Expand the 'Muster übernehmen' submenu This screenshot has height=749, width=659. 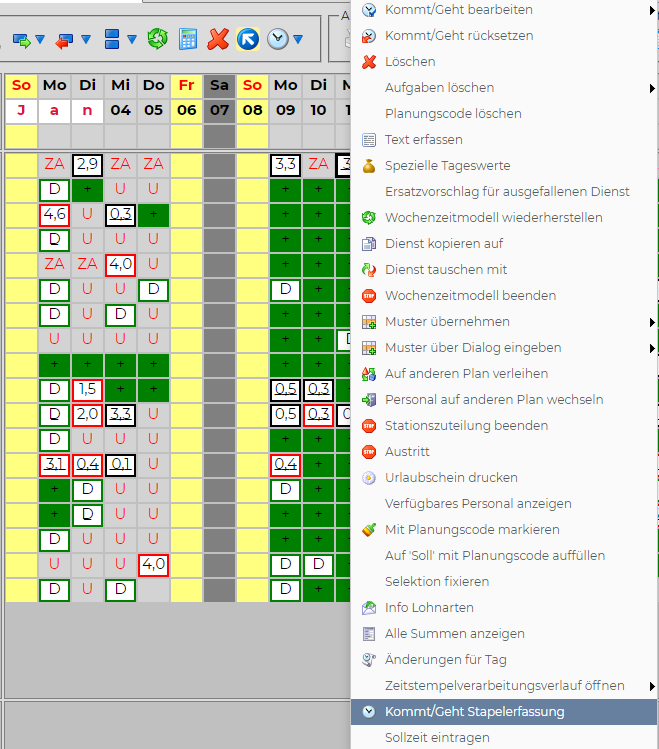pyautogui.click(x=652, y=322)
